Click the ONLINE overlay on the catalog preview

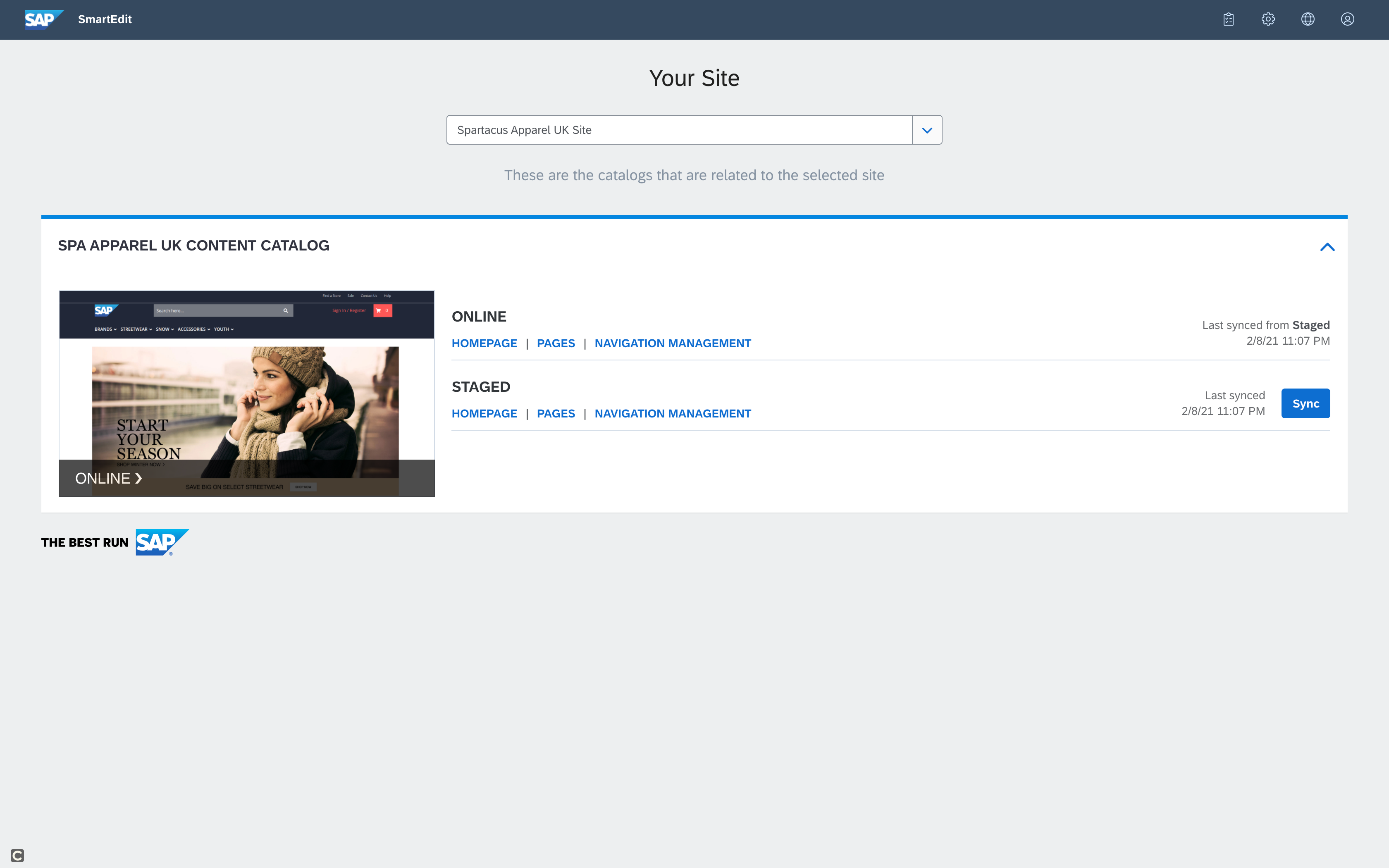click(108, 478)
